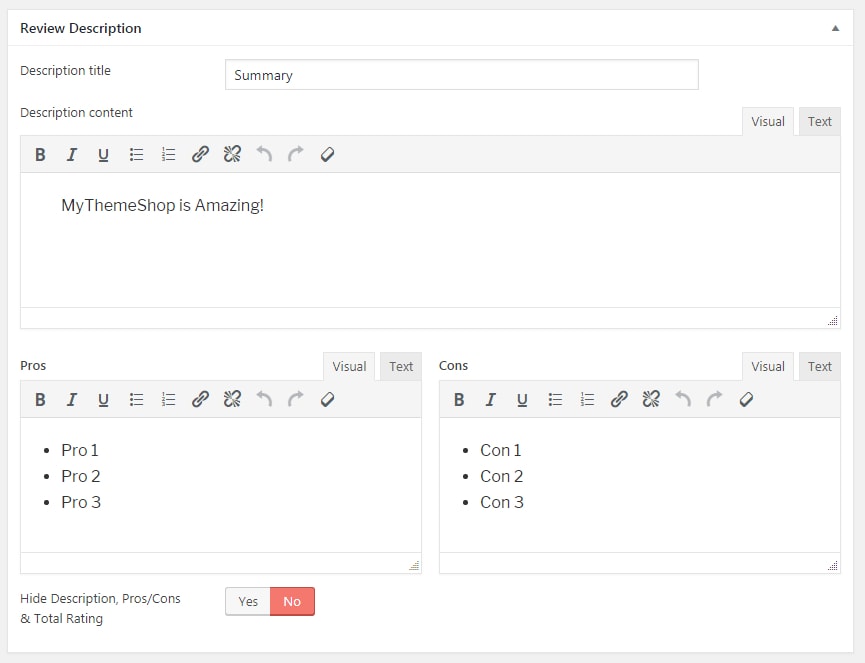Switch Cons editor to Text tab
The height and width of the screenshot is (663, 865).
[819, 366]
